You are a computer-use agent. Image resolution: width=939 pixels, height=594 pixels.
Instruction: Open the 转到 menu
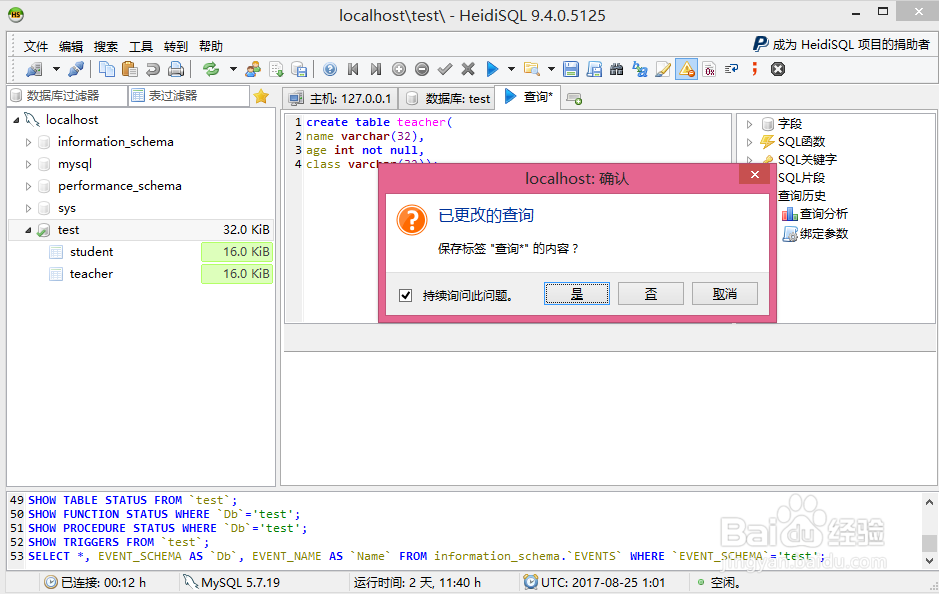pyautogui.click(x=175, y=46)
